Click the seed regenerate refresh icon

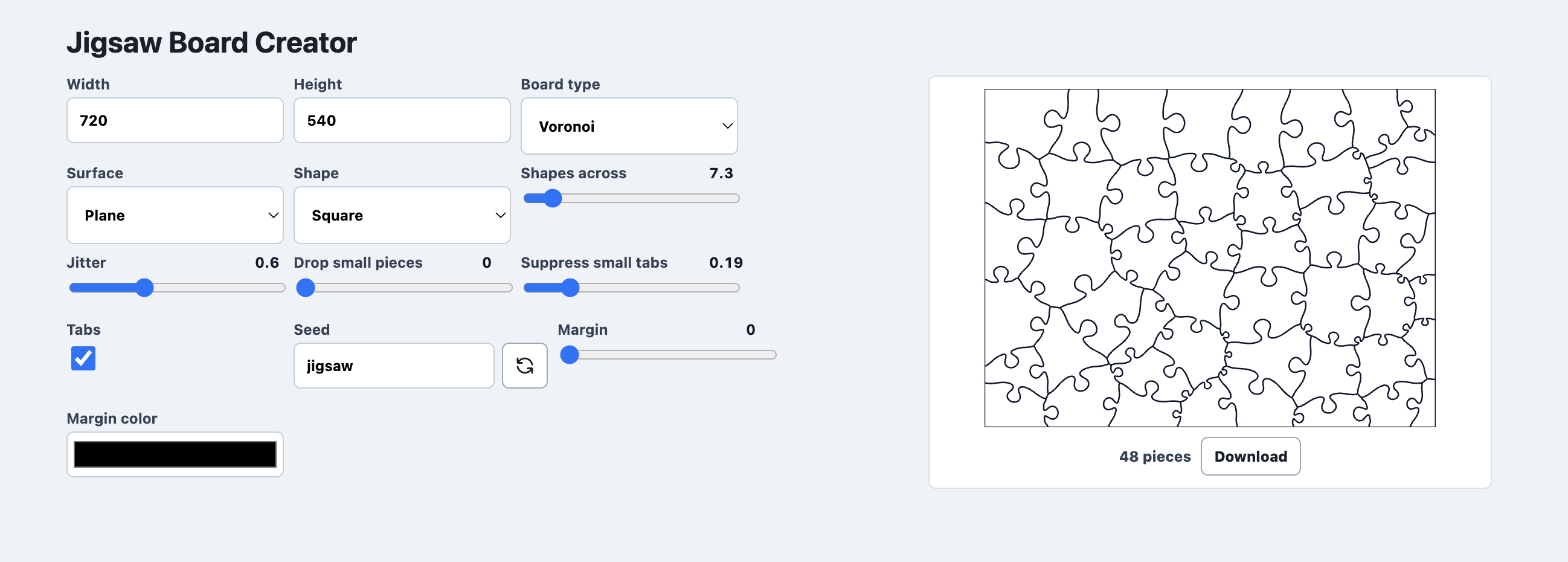point(524,366)
